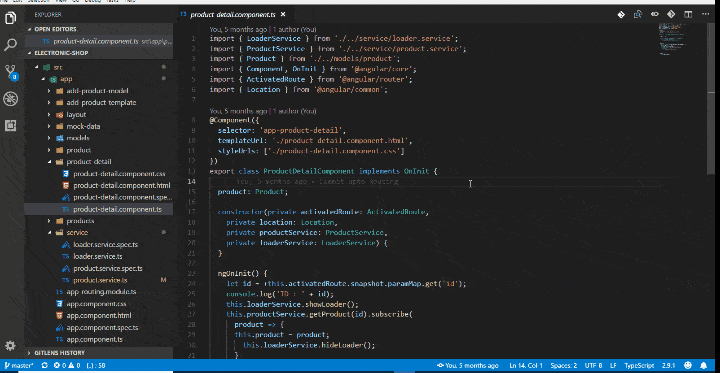Click 'Ln 14, Col 1' in status bar

[x=525, y=366]
